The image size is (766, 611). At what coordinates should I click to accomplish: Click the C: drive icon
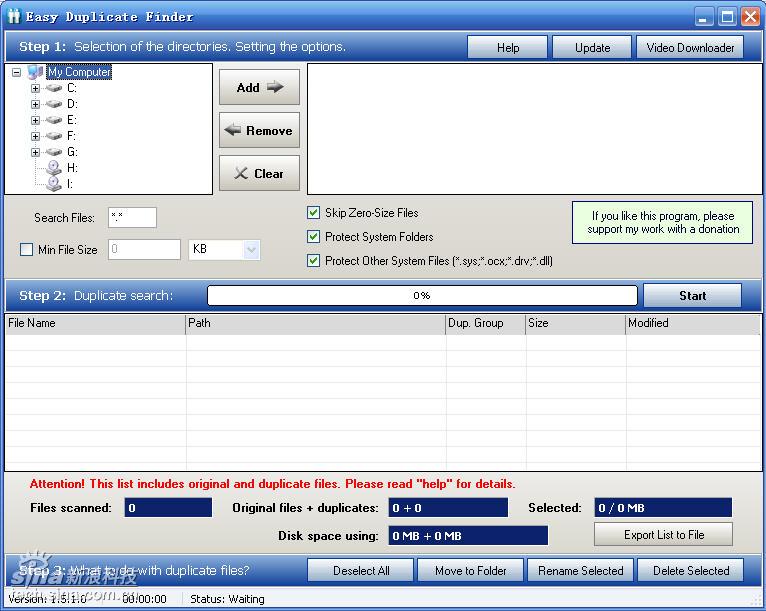click(x=54, y=88)
